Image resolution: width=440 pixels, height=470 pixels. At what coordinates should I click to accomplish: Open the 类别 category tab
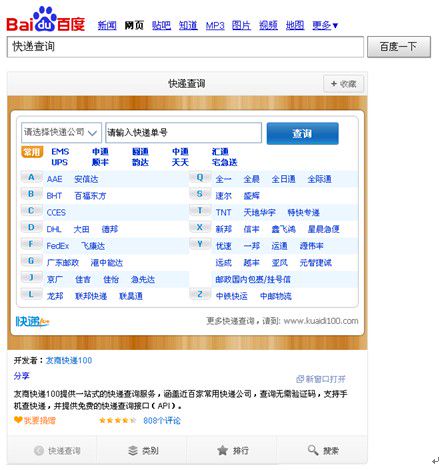tap(143, 451)
